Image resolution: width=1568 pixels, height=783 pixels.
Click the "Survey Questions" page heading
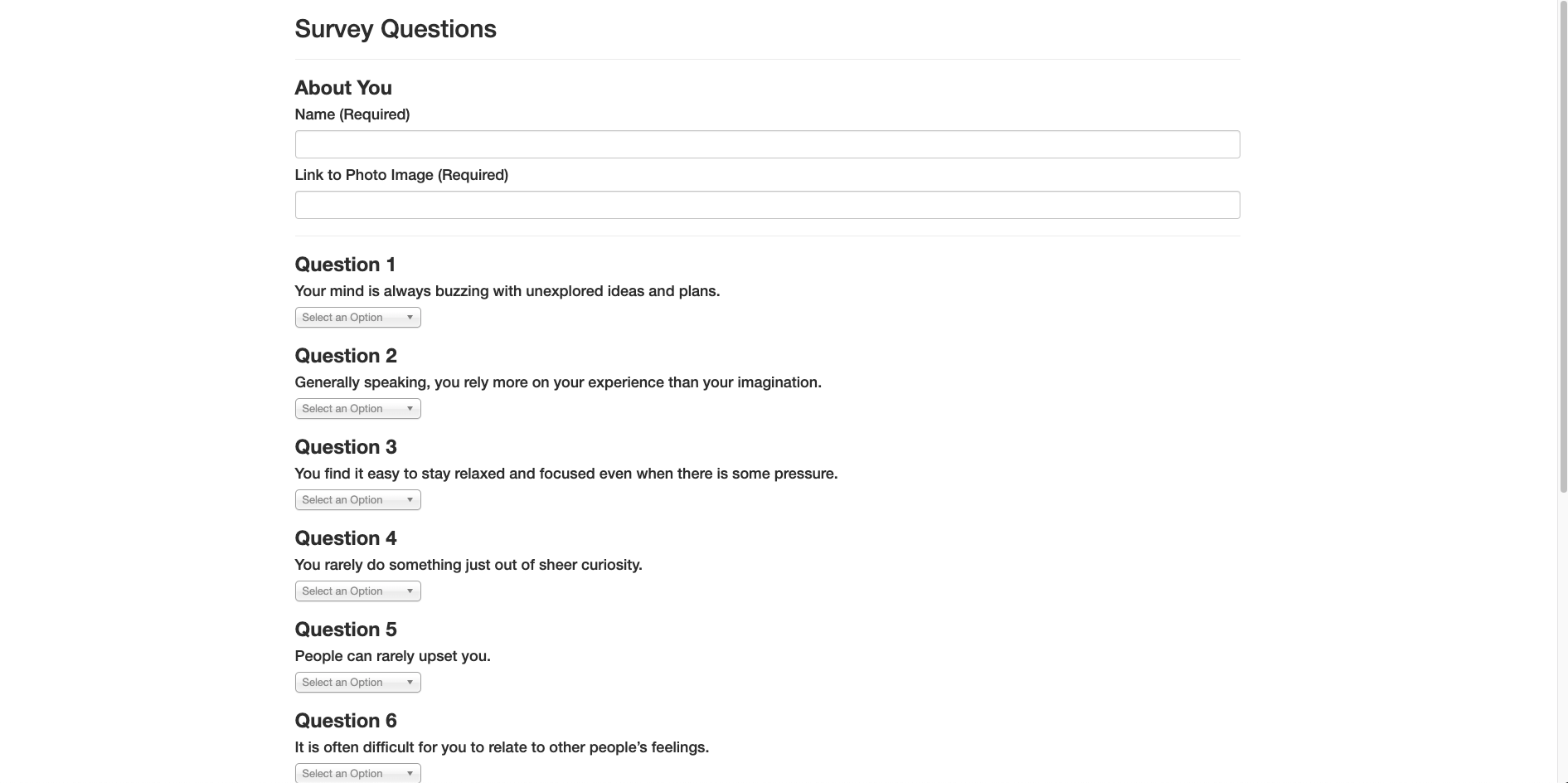[396, 29]
